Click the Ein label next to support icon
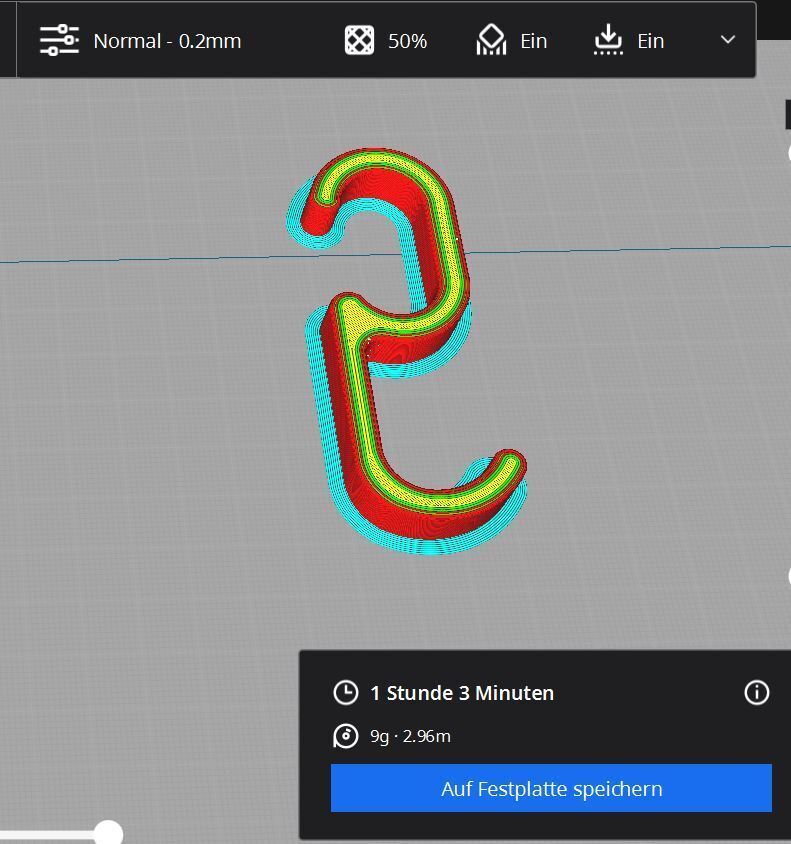This screenshot has width=791, height=844. (x=533, y=41)
